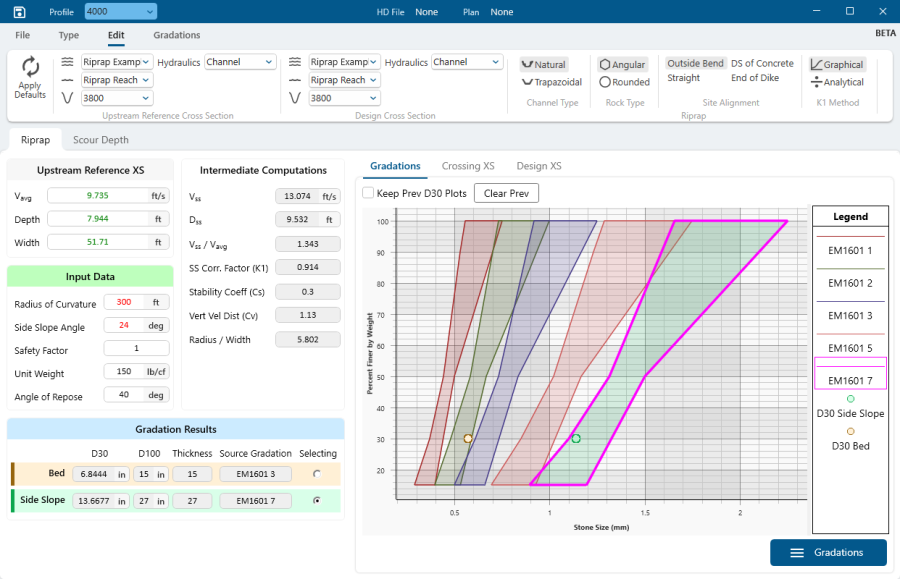Open the Profile 4000 dropdown
The height and width of the screenshot is (579, 900).
[x=121, y=12]
